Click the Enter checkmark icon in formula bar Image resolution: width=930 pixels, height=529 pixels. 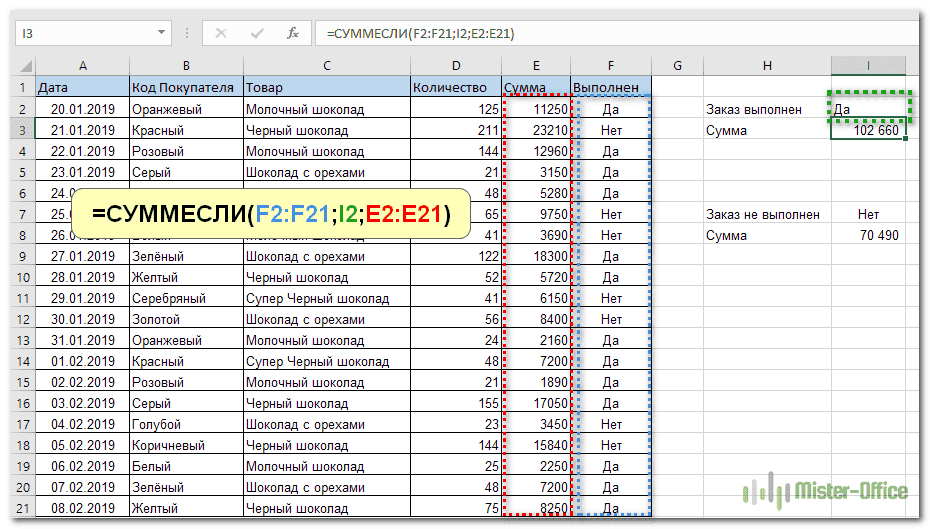point(258,33)
